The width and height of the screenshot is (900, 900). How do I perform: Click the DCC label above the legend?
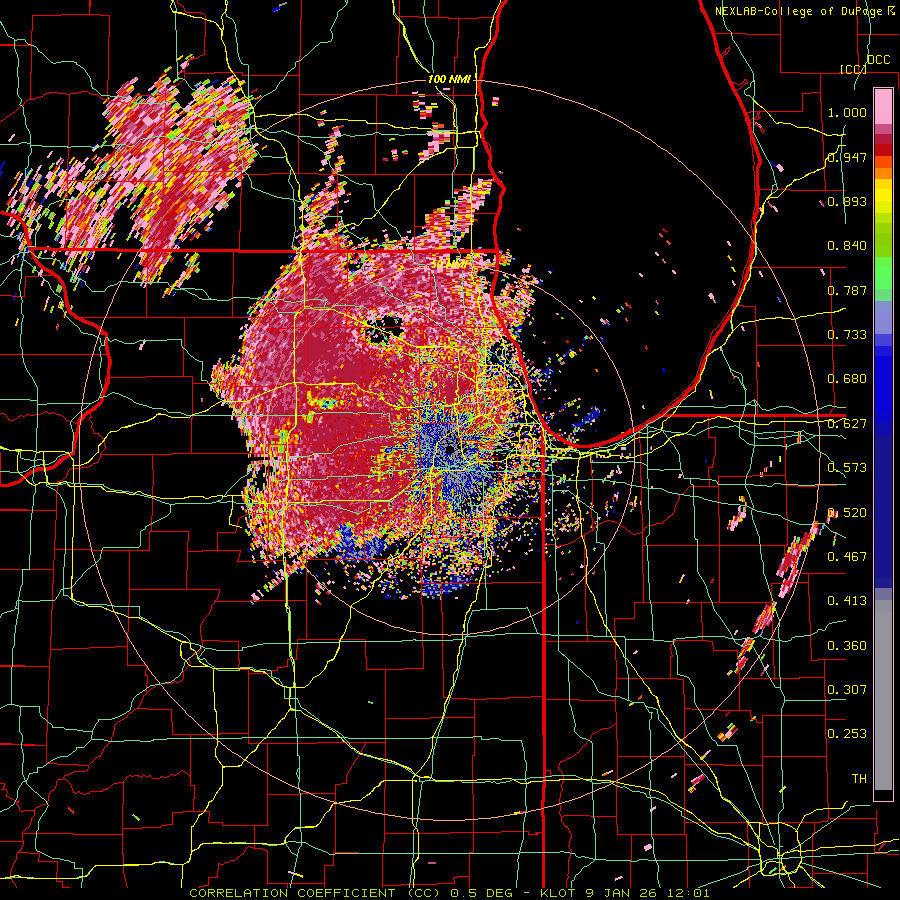click(x=878, y=60)
